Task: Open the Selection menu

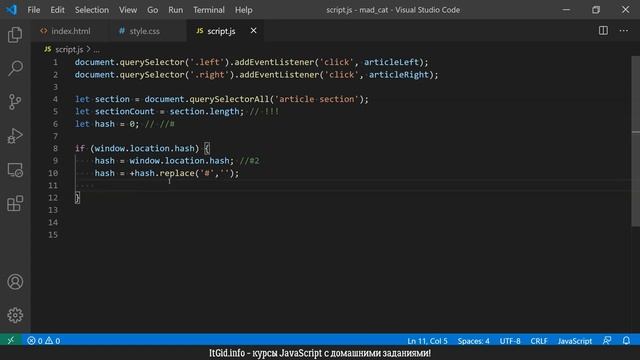Action: [91, 10]
